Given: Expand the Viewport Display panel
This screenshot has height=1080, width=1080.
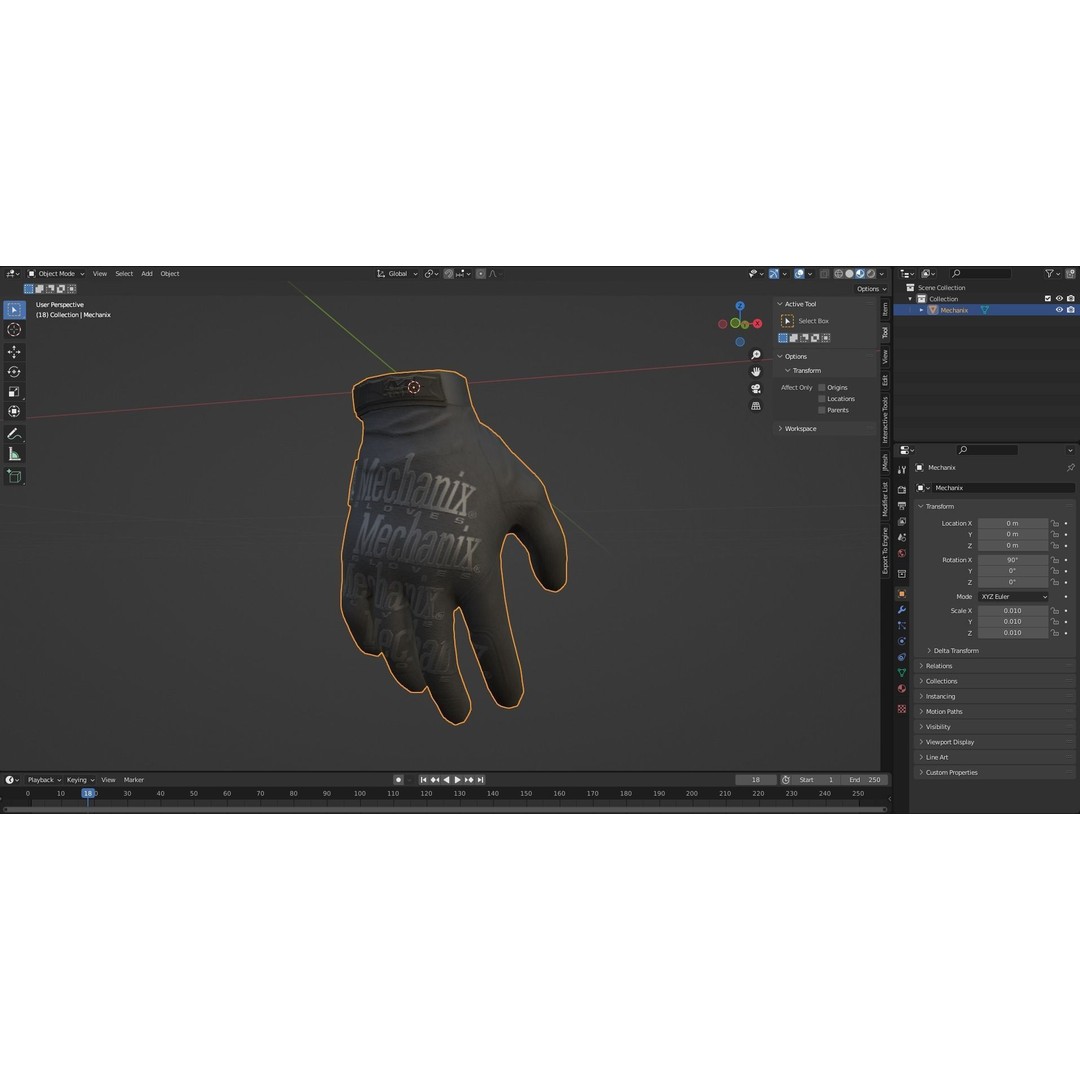Looking at the screenshot, I should [x=995, y=742].
